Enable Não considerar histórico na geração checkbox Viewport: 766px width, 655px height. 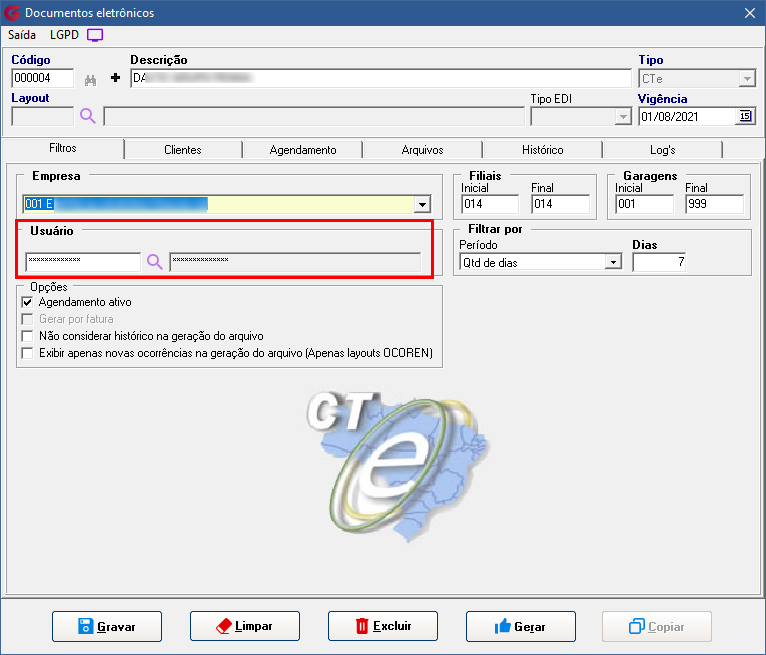point(27,336)
